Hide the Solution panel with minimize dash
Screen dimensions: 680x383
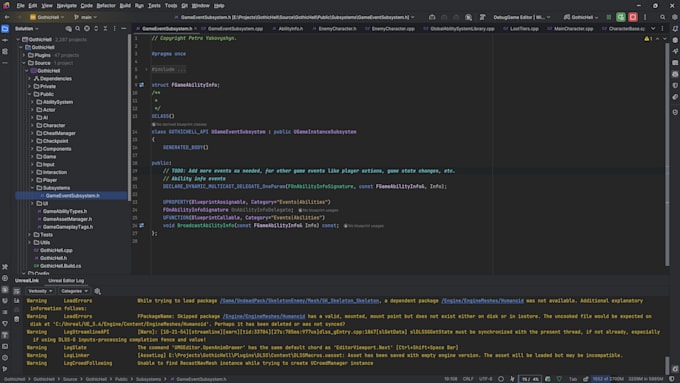coord(124,29)
